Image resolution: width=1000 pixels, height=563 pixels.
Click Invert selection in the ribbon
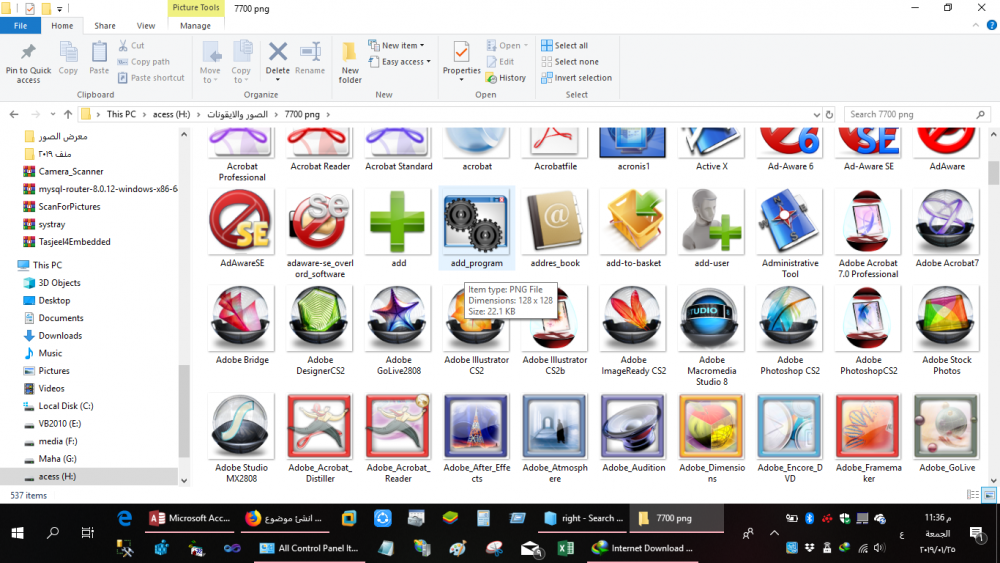point(577,78)
